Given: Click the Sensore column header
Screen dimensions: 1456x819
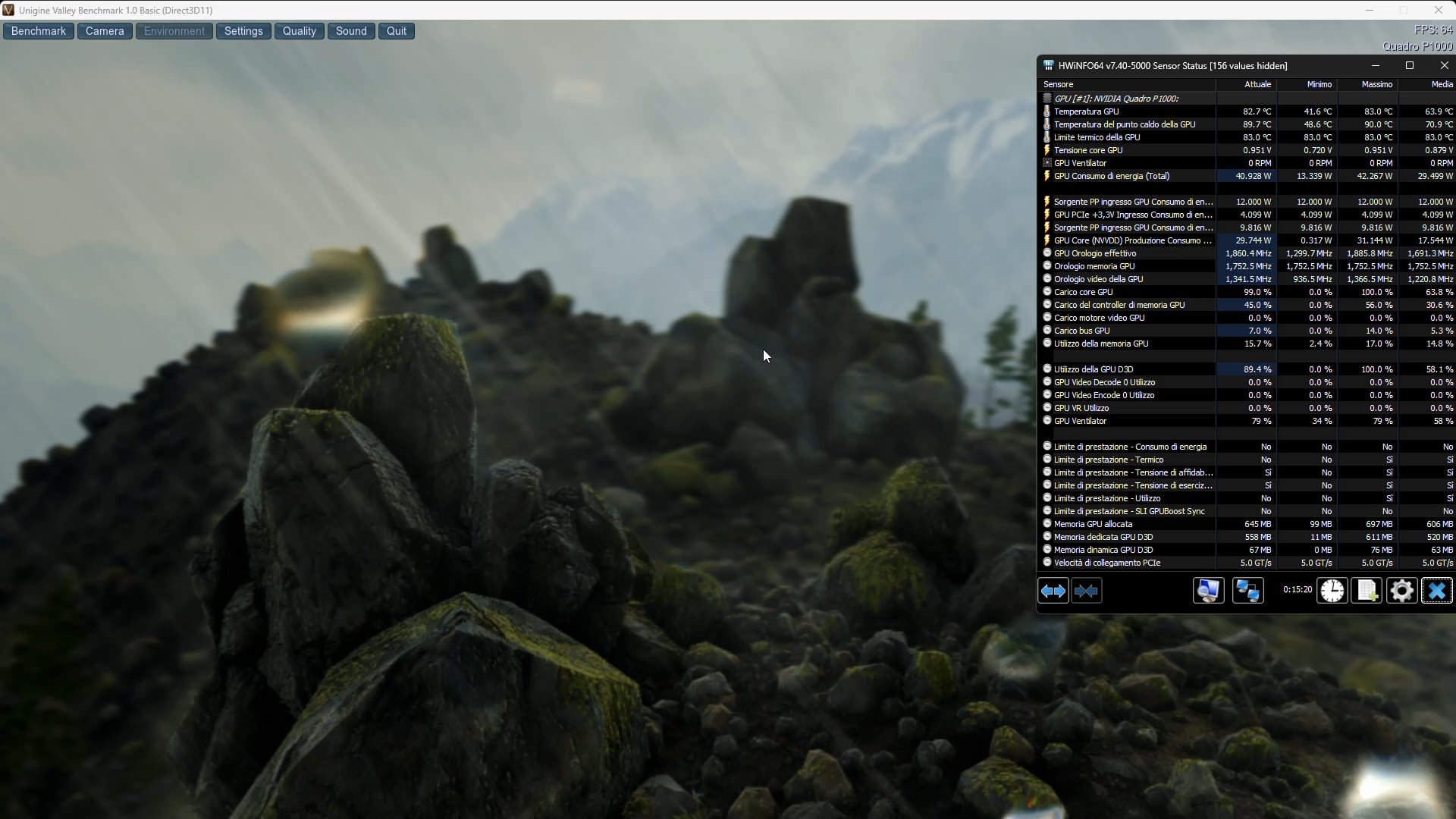Looking at the screenshot, I should (1127, 84).
